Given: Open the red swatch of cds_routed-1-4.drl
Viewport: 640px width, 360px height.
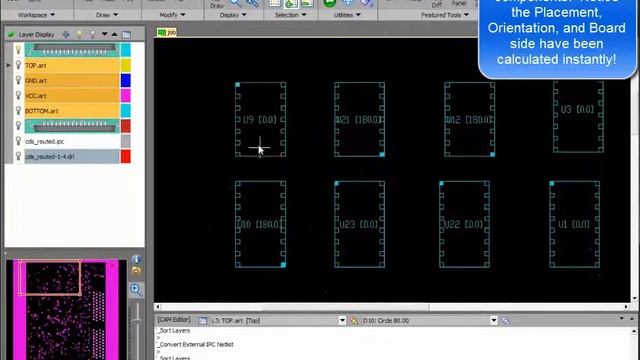Looking at the screenshot, I should 126,156.
